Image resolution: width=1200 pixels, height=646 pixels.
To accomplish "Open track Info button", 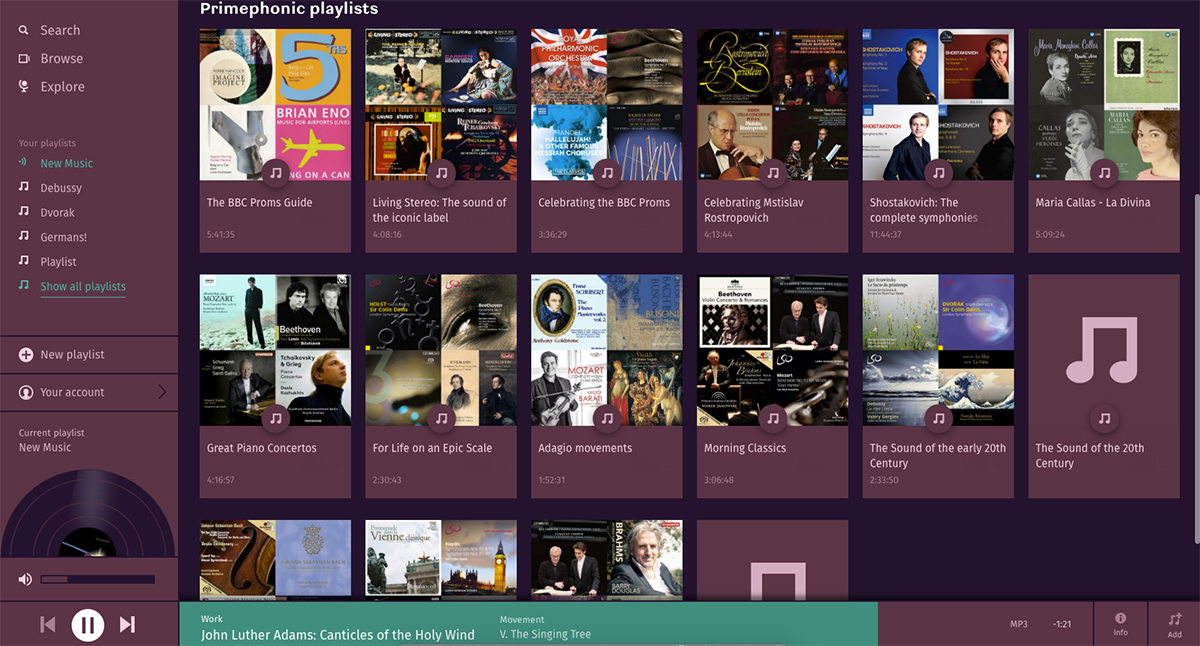I will point(1120,624).
